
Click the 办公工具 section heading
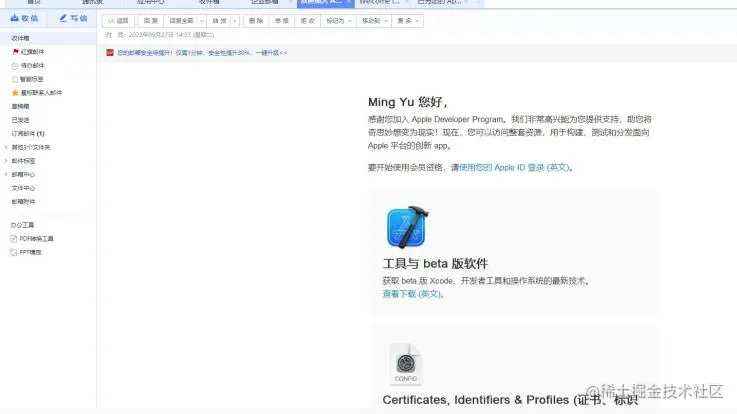22,225
